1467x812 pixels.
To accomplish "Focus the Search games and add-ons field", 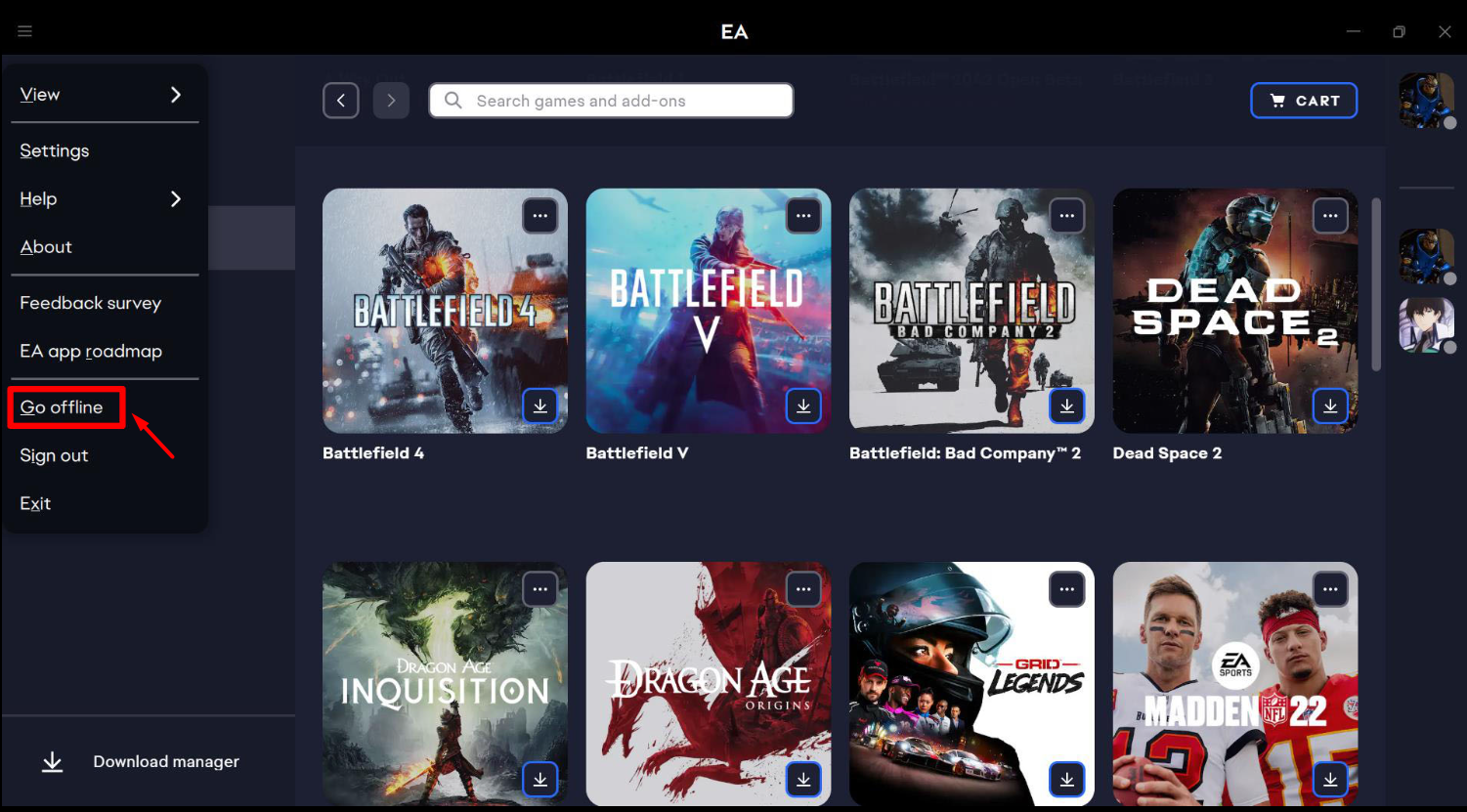I will pos(611,101).
